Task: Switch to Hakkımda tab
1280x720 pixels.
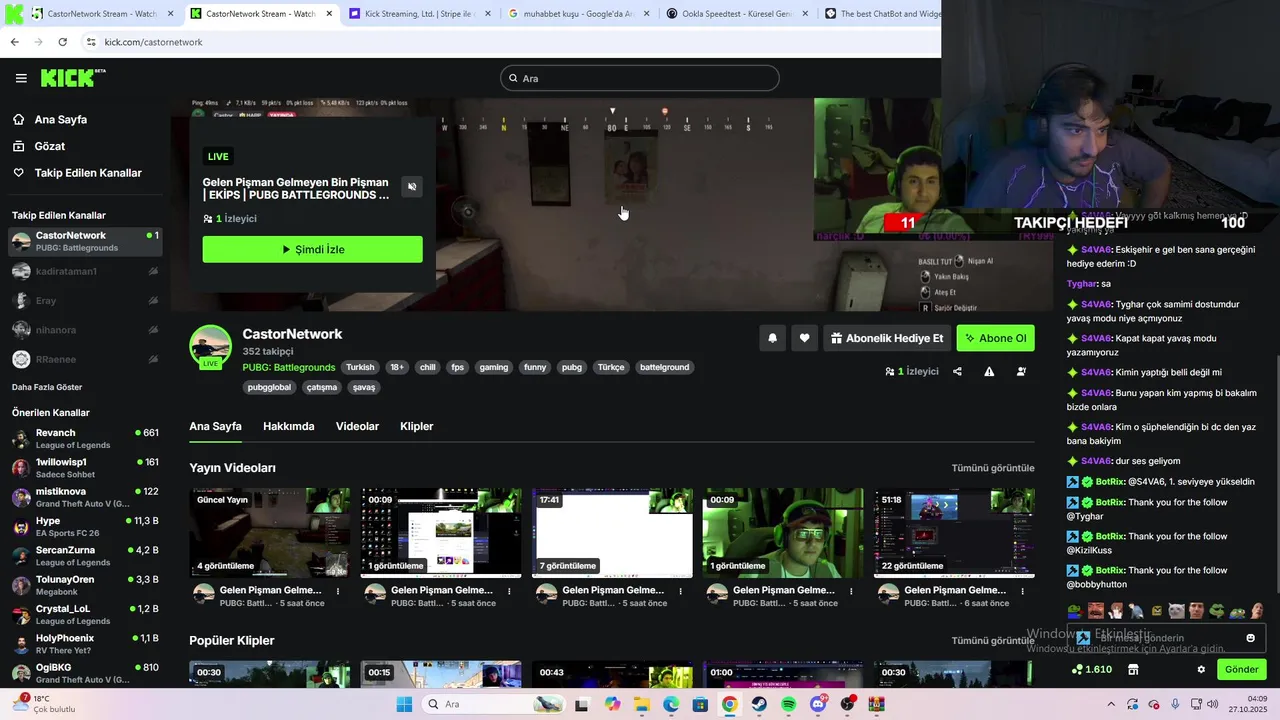Action: [288, 426]
